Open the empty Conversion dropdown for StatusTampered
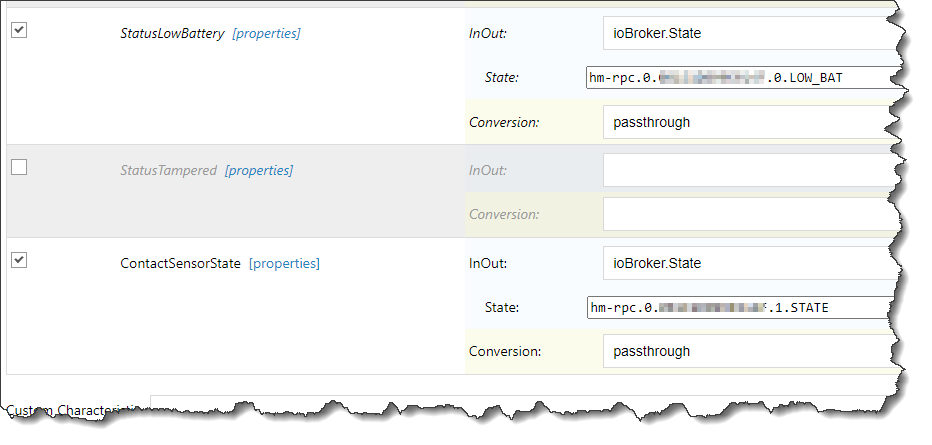This screenshot has width=932, height=445. click(x=750, y=214)
